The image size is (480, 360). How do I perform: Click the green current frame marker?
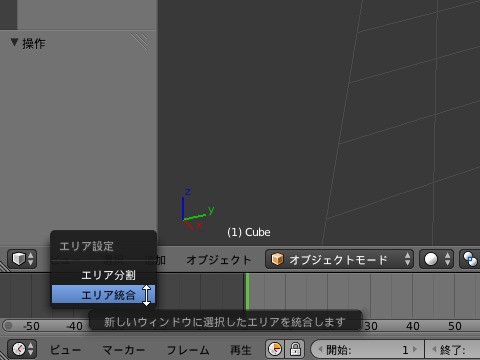pyautogui.click(x=247, y=292)
